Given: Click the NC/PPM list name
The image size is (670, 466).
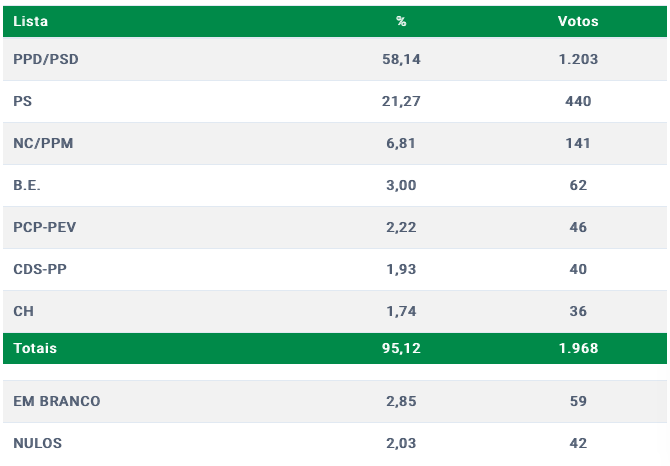Looking at the screenshot, I should (x=43, y=143).
